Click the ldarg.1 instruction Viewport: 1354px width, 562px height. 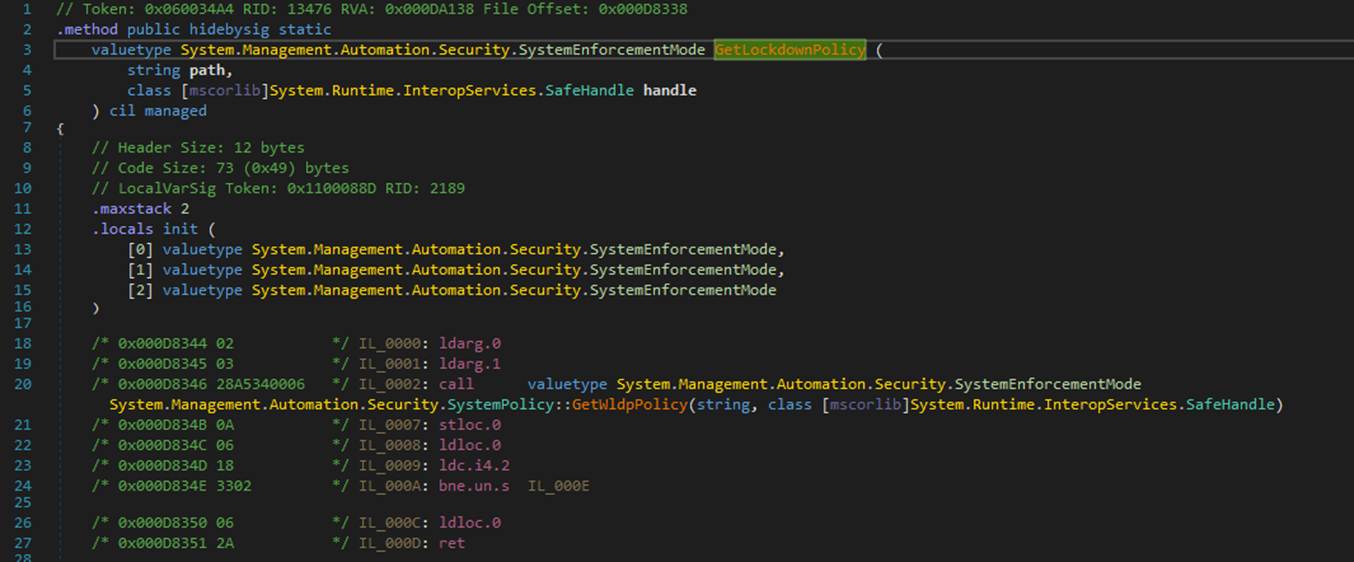point(470,364)
